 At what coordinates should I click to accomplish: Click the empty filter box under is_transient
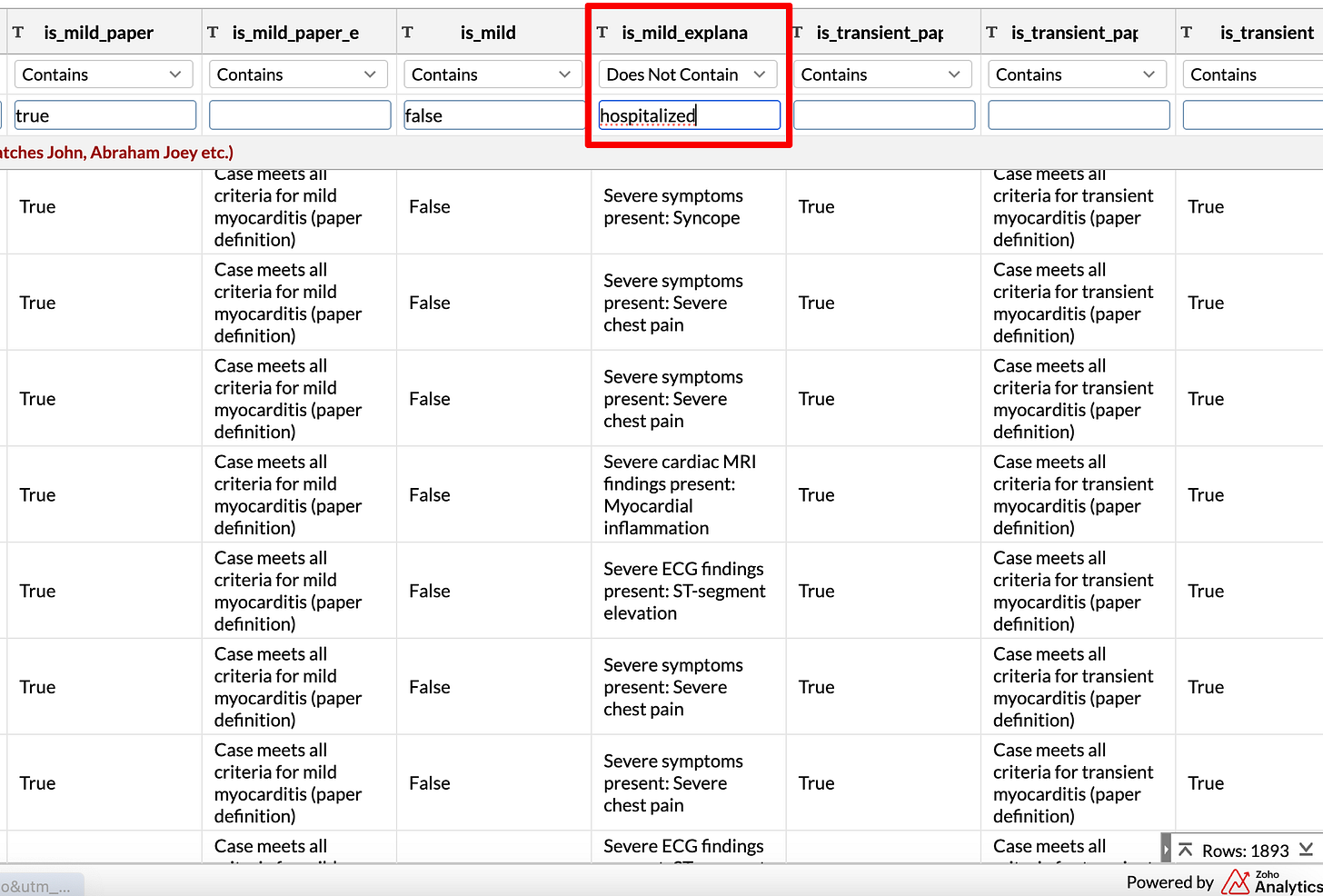tap(1252, 115)
